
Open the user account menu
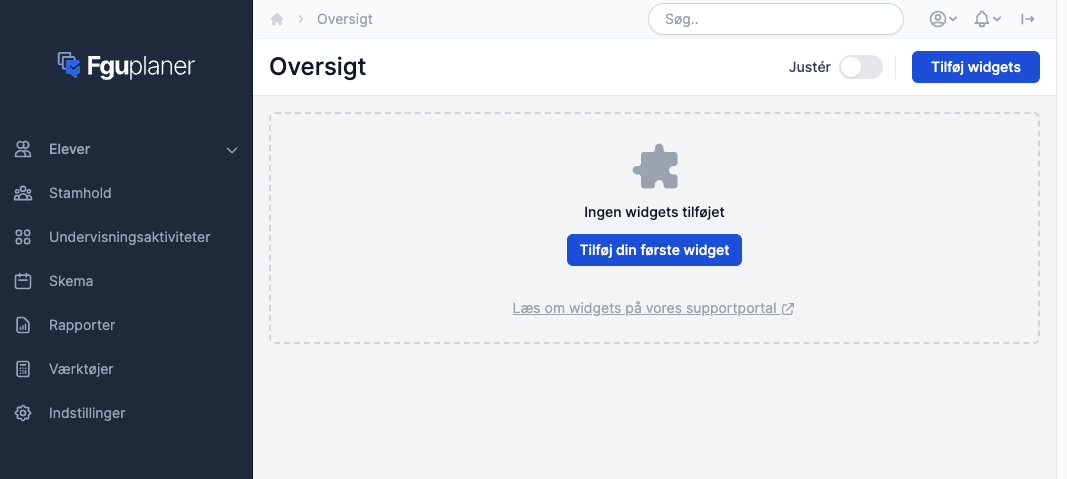[943, 19]
